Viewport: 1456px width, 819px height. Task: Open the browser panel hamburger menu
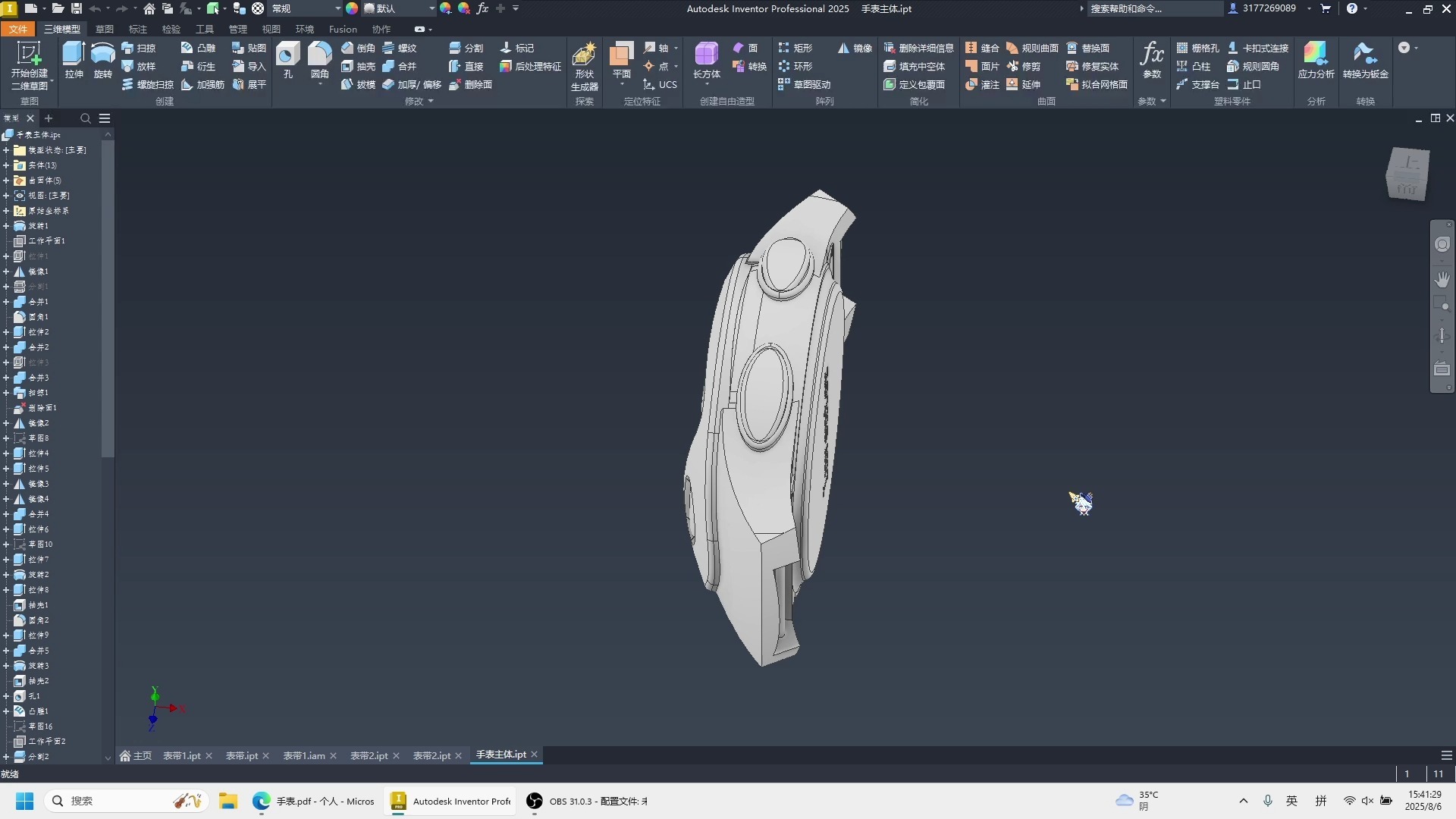[105, 118]
